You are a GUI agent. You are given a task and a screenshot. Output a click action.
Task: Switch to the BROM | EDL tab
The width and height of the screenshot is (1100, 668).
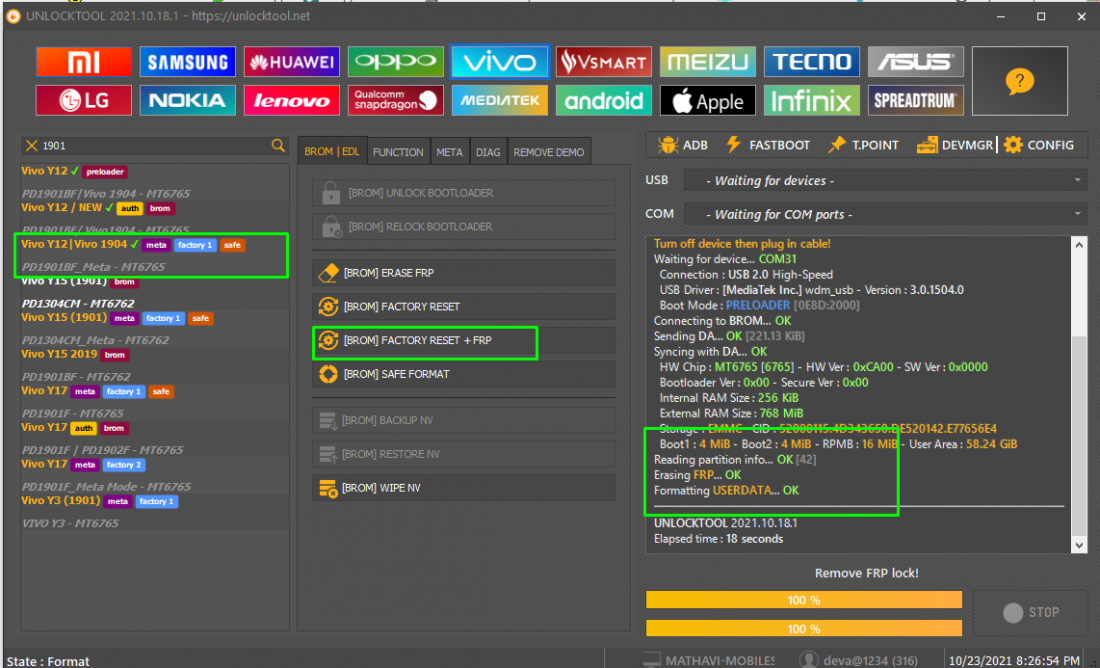[x=332, y=152]
